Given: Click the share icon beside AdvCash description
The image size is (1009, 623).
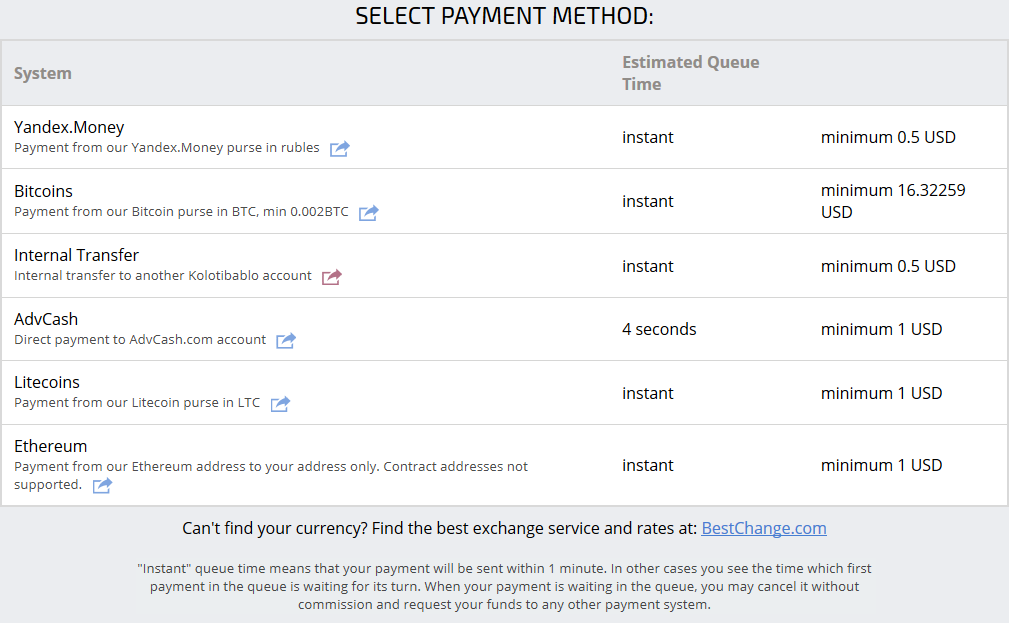Looking at the screenshot, I should tap(286, 340).
